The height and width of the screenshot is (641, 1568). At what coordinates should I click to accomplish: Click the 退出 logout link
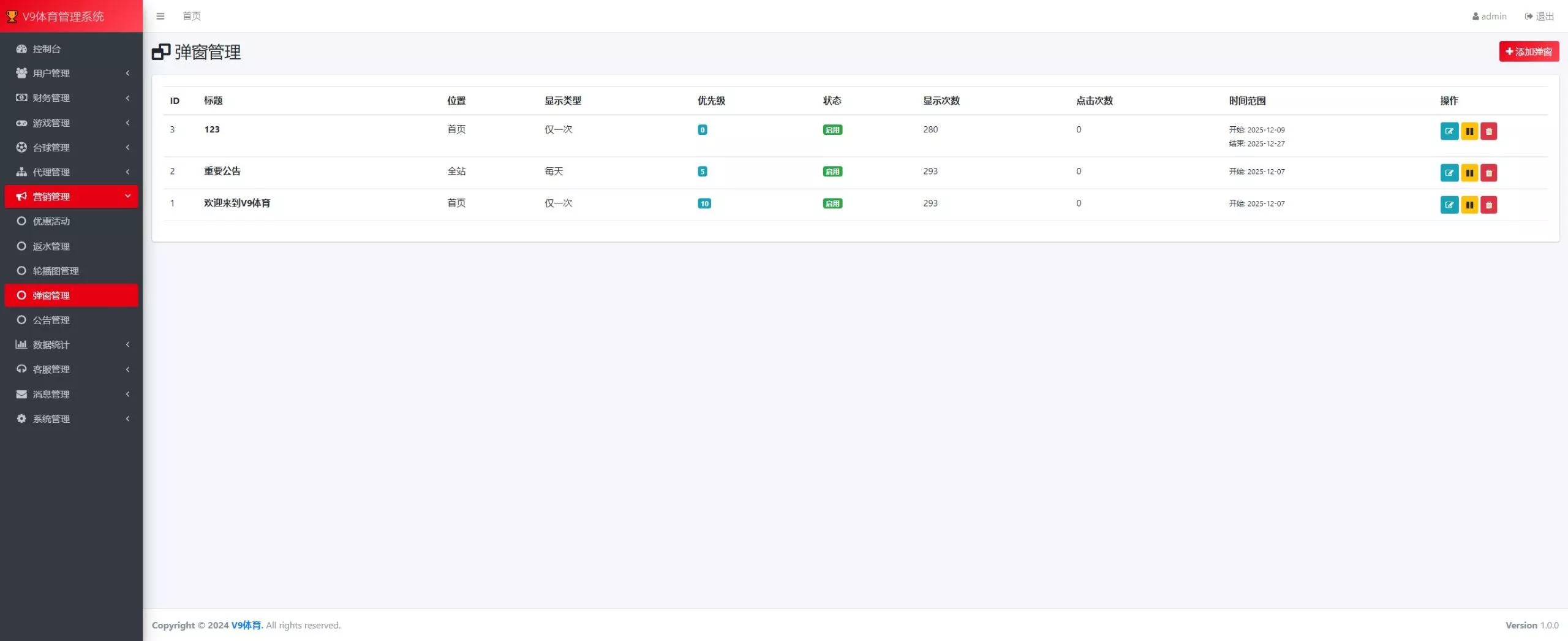(1539, 16)
